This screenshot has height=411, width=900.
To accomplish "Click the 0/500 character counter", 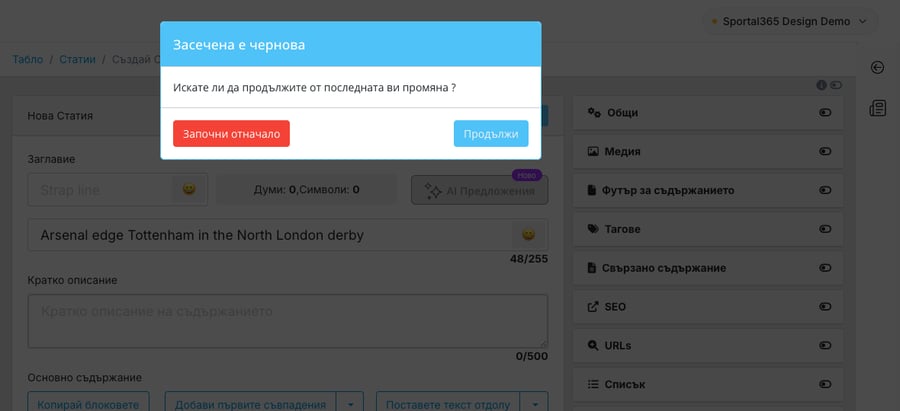I will tap(532, 356).
